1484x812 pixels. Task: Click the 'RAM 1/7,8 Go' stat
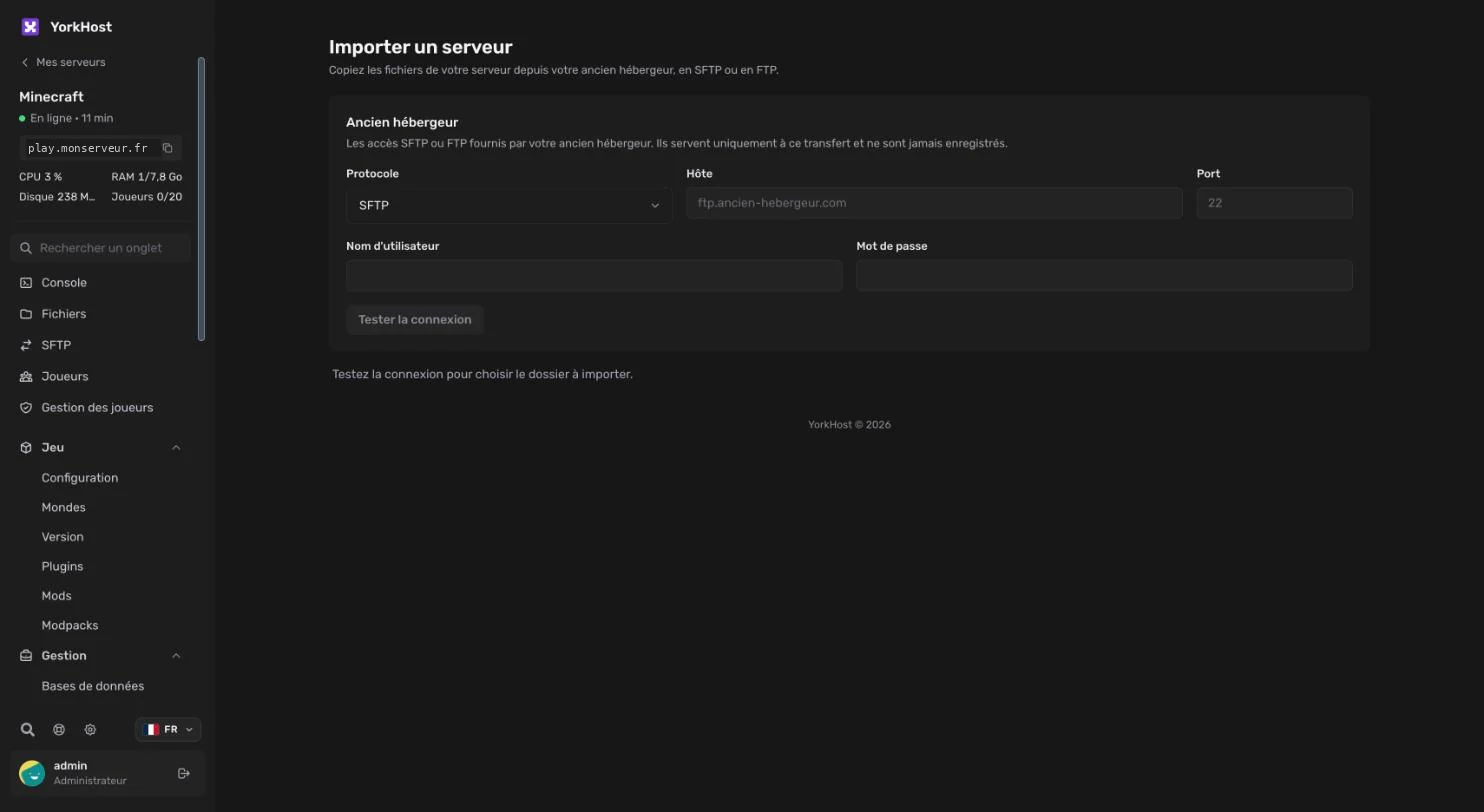coord(147,177)
